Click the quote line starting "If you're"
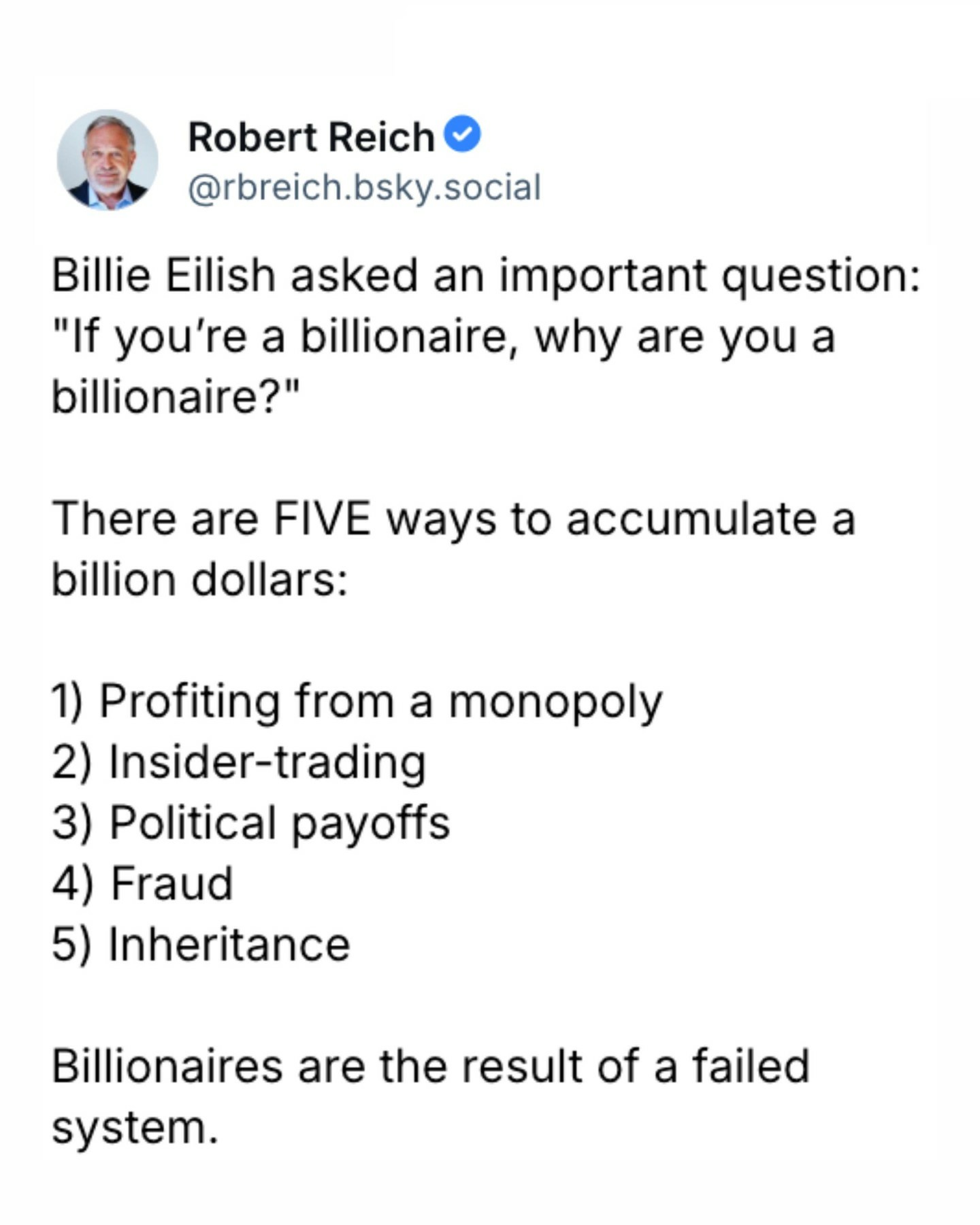 442,337
